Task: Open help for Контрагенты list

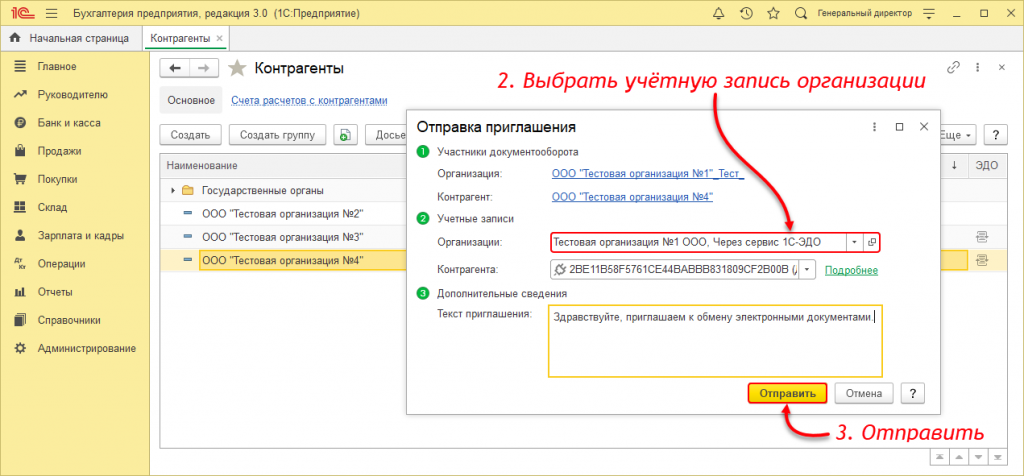Action: coord(995,135)
